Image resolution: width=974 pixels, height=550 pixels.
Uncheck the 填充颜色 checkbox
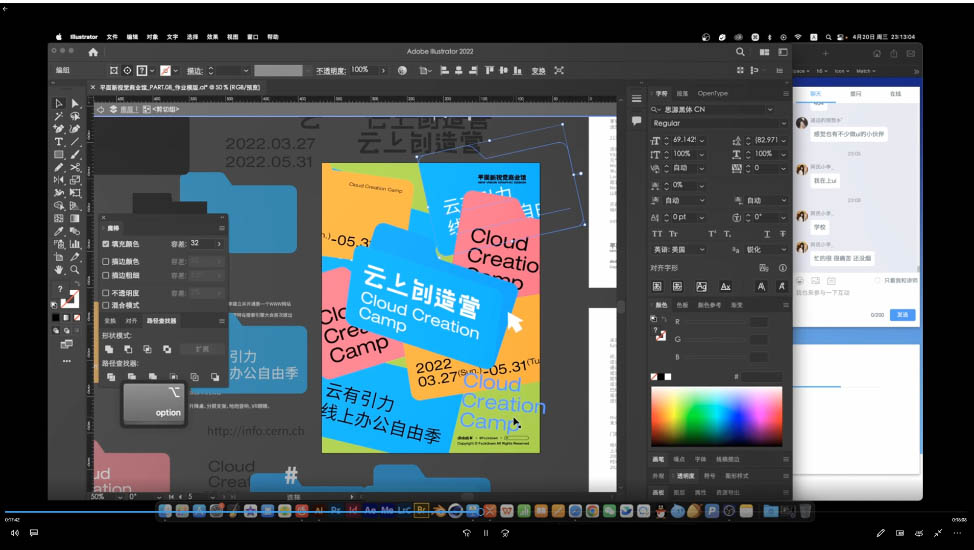[x=106, y=244]
